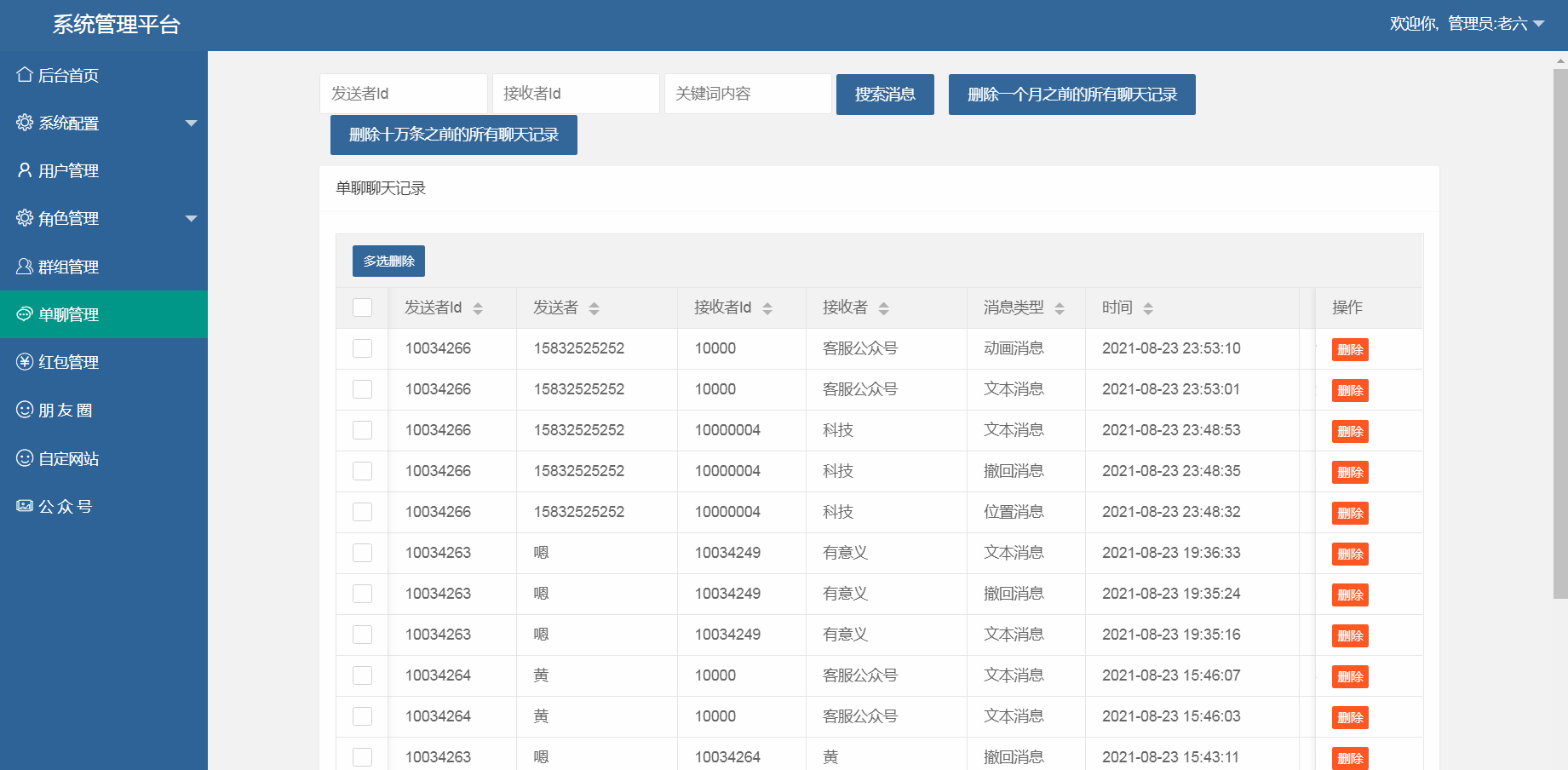The height and width of the screenshot is (770, 1568).
Task: Click the 搜索消息 button
Action: tap(885, 95)
